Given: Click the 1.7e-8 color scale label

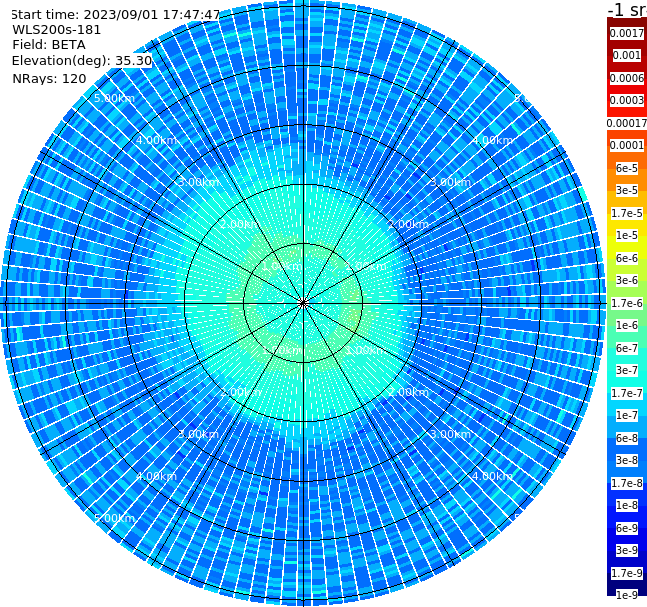Looking at the screenshot, I should coord(627,483).
